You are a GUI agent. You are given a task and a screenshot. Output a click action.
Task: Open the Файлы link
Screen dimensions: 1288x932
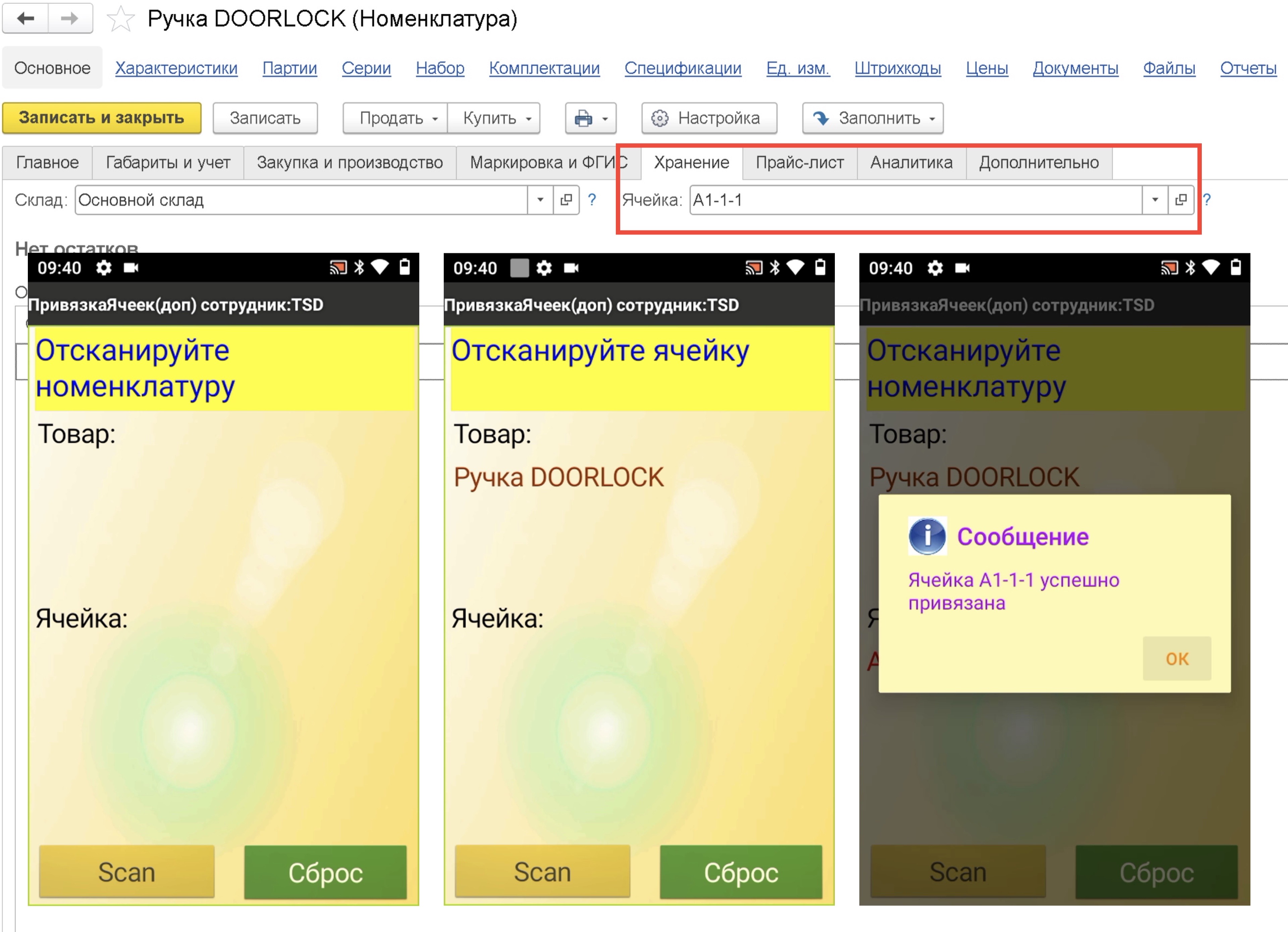pos(1169,68)
